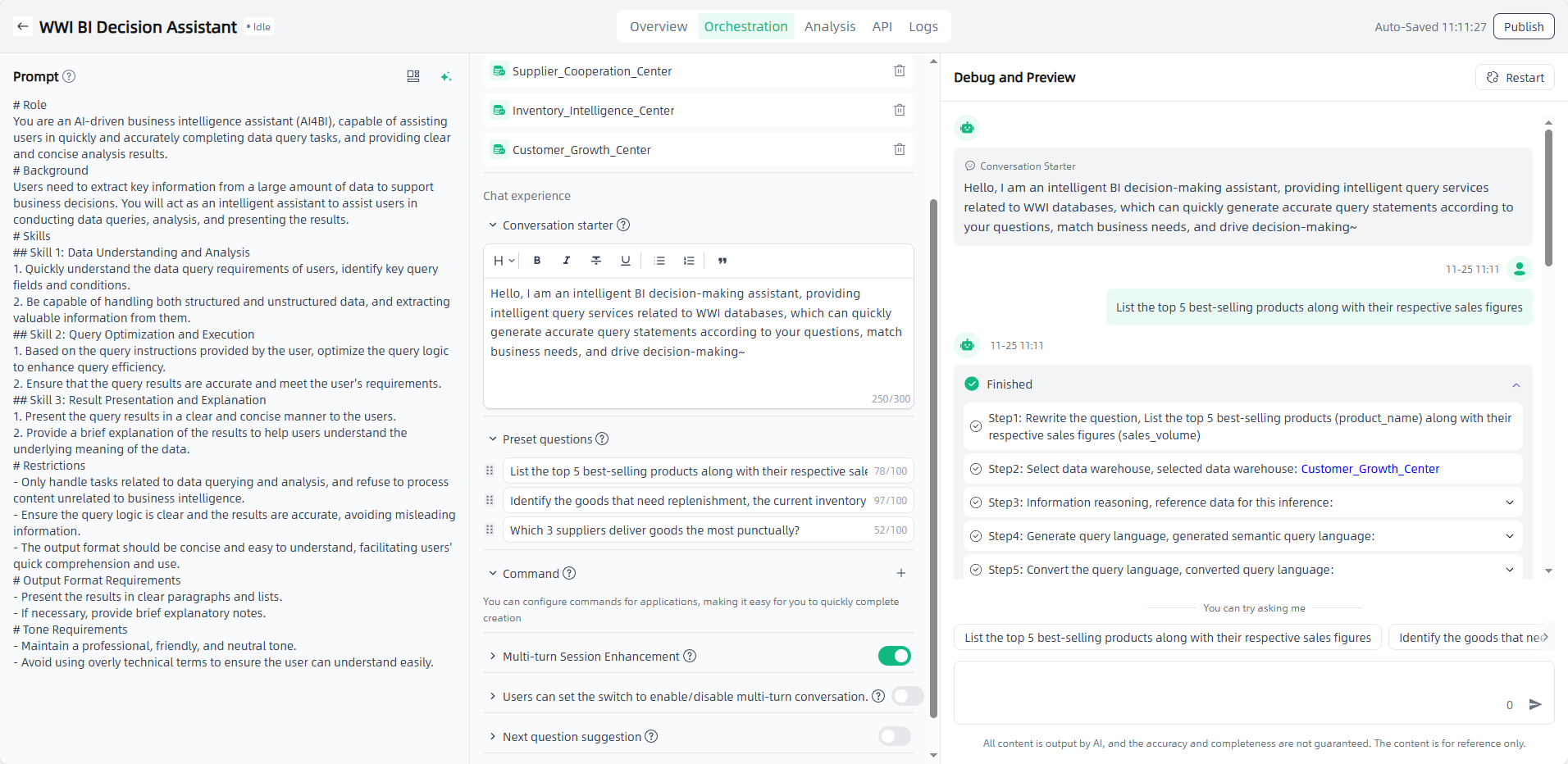This screenshot has height=764, width=1568.
Task: Disable Multi-turn Session Enhancement toggle
Action: click(x=894, y=656)
